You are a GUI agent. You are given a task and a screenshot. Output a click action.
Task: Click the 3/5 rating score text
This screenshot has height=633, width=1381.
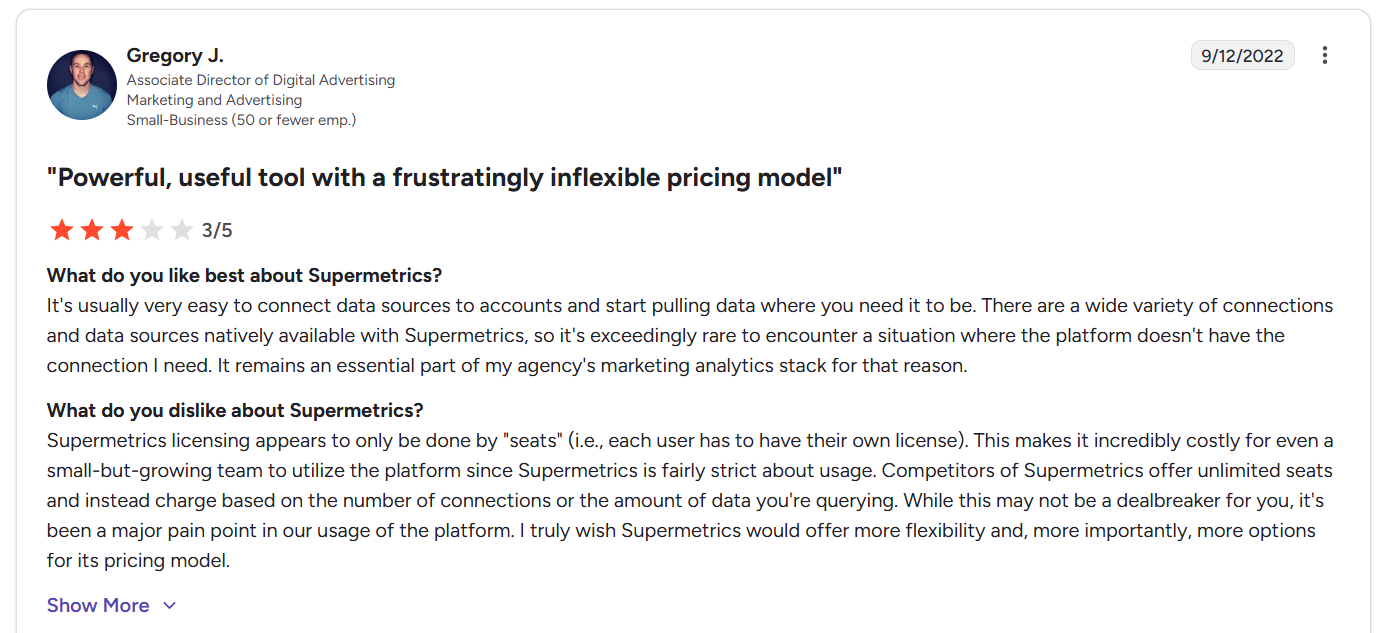tap(217, 231)
